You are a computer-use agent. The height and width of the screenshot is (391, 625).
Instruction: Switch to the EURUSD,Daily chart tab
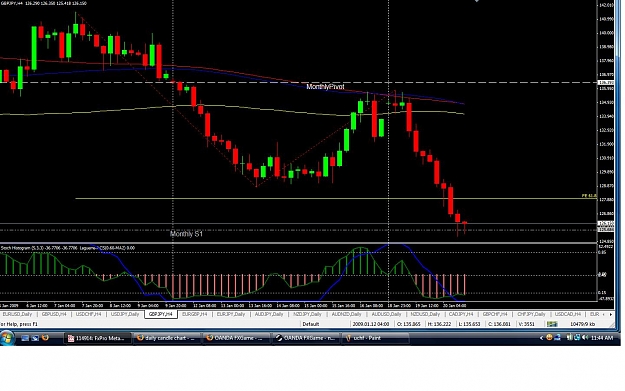(17, 314)
